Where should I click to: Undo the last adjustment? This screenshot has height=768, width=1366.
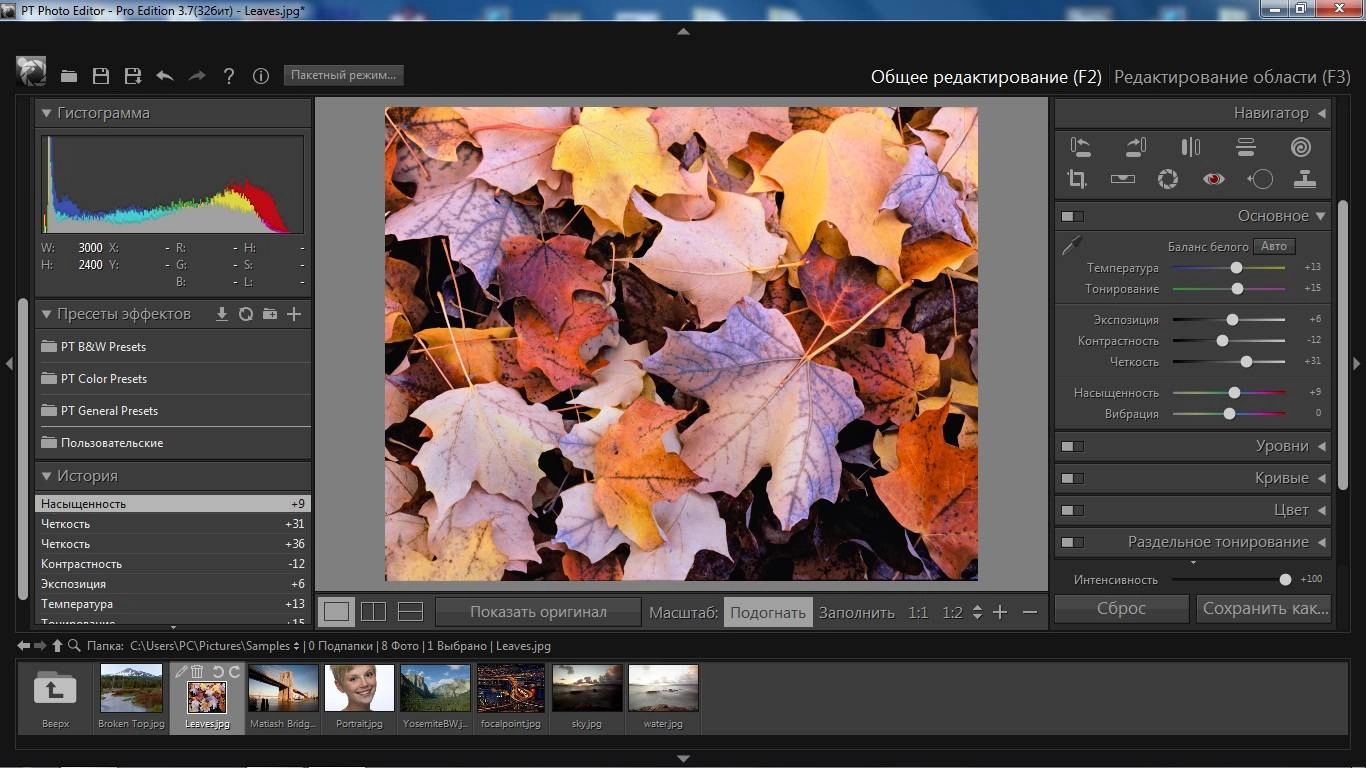165,76
